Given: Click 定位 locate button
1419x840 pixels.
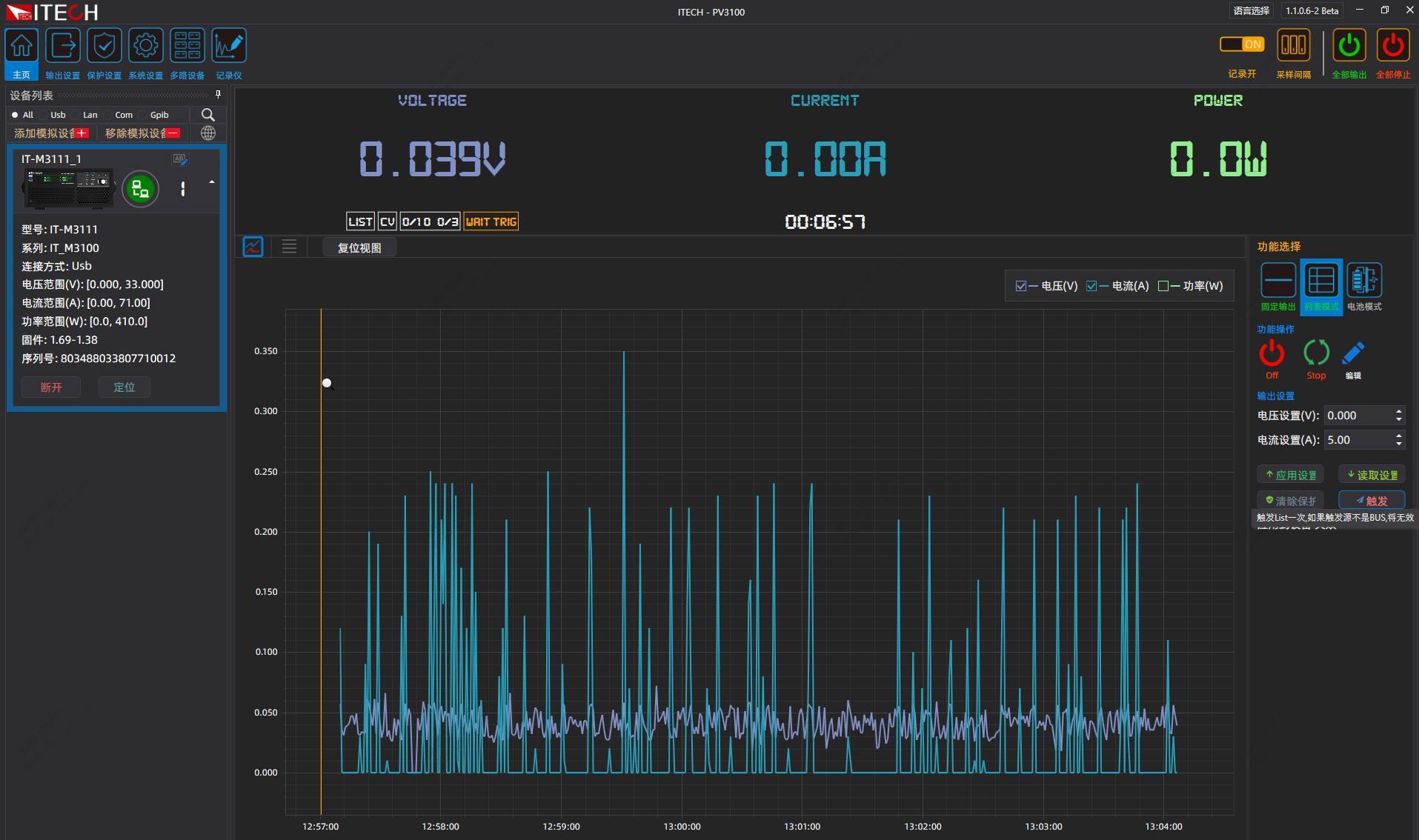Looking at the screenshot, I should (x=124, y=387).
